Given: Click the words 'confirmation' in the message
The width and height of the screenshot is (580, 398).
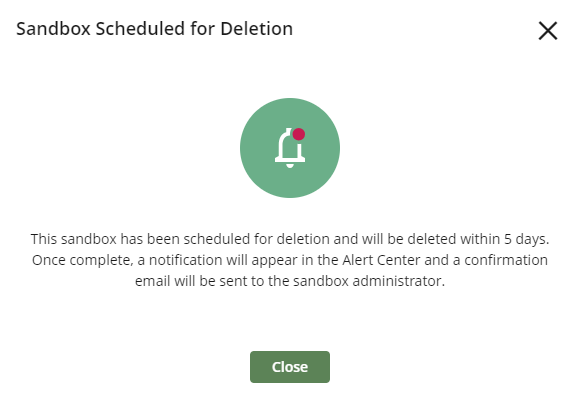Looking at the screenshot, I should coord(506,260).
